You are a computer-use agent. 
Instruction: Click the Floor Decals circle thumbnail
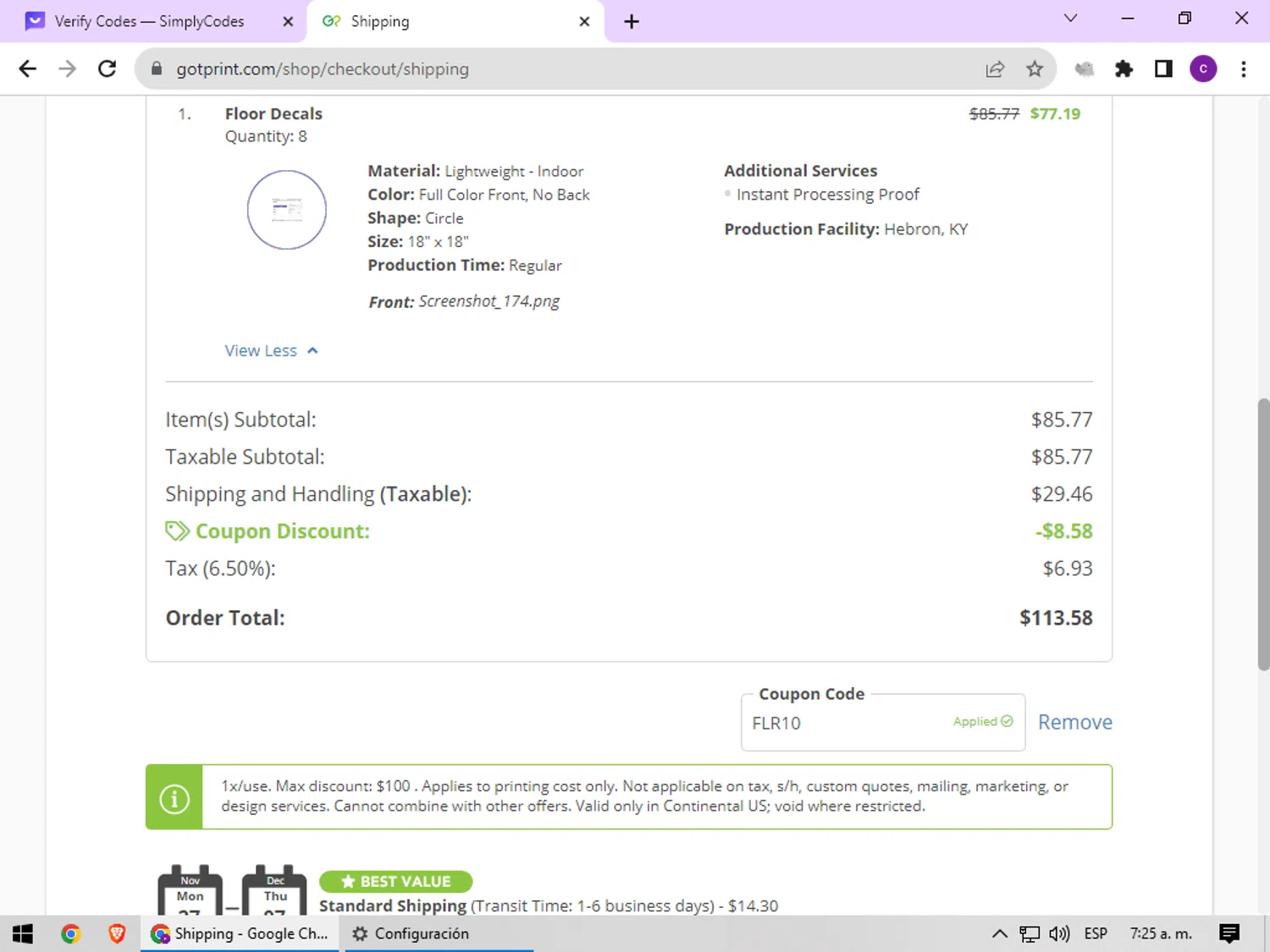click(287, 210)
